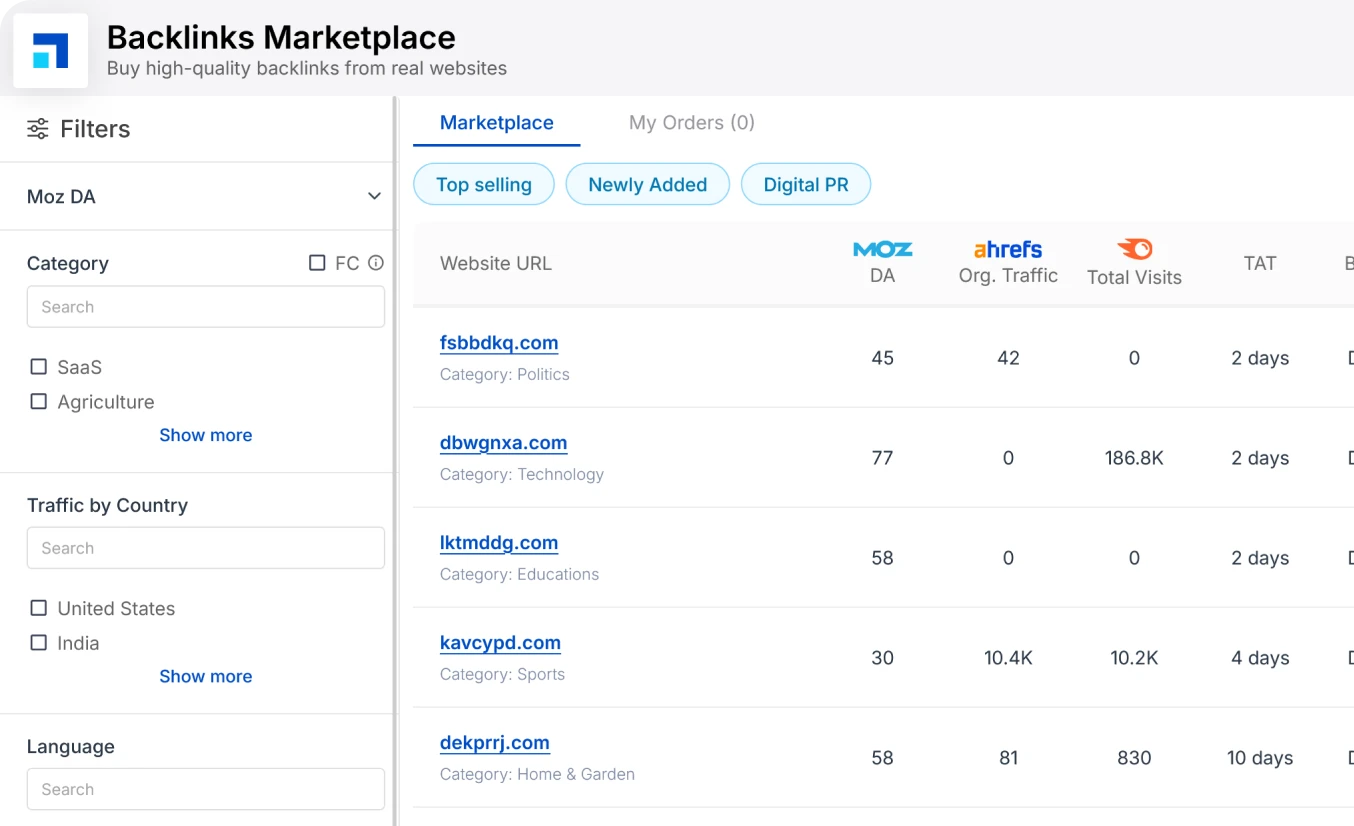The image size is (1354, 826).
Task: Click the Filters sliders icon
Action: pyautogui.click(x=38, y=128)
